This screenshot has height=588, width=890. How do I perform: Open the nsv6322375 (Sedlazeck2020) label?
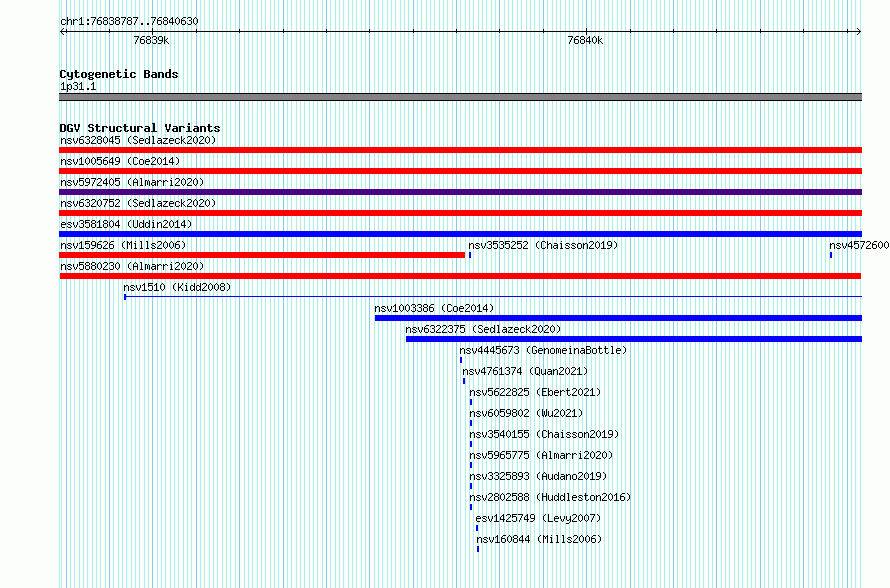point(483,329)
